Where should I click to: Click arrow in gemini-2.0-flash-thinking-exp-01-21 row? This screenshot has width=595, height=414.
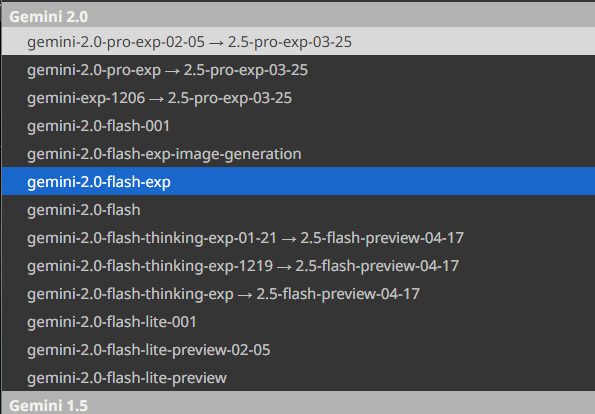[289, 239]
